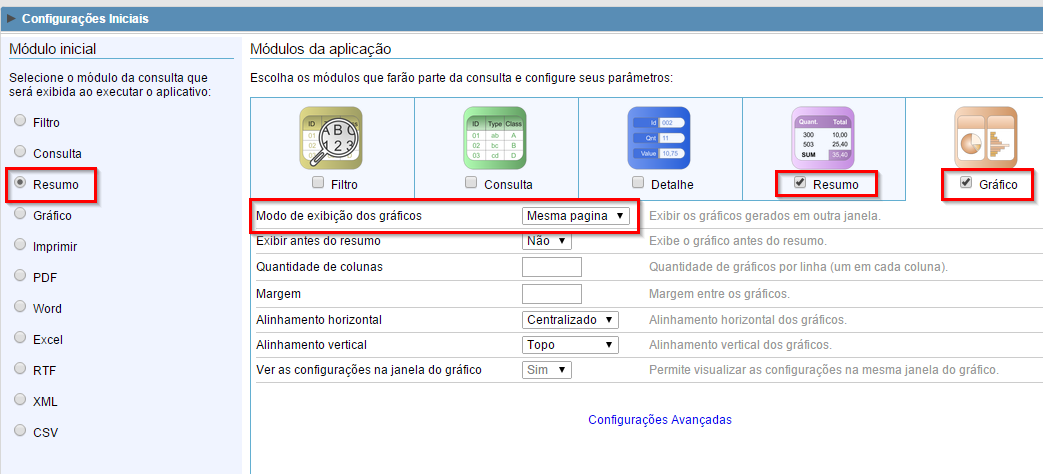Click the Quantidade de colunas input field
The height and width of the screenshot is (474, 1043).
point(552,267)
